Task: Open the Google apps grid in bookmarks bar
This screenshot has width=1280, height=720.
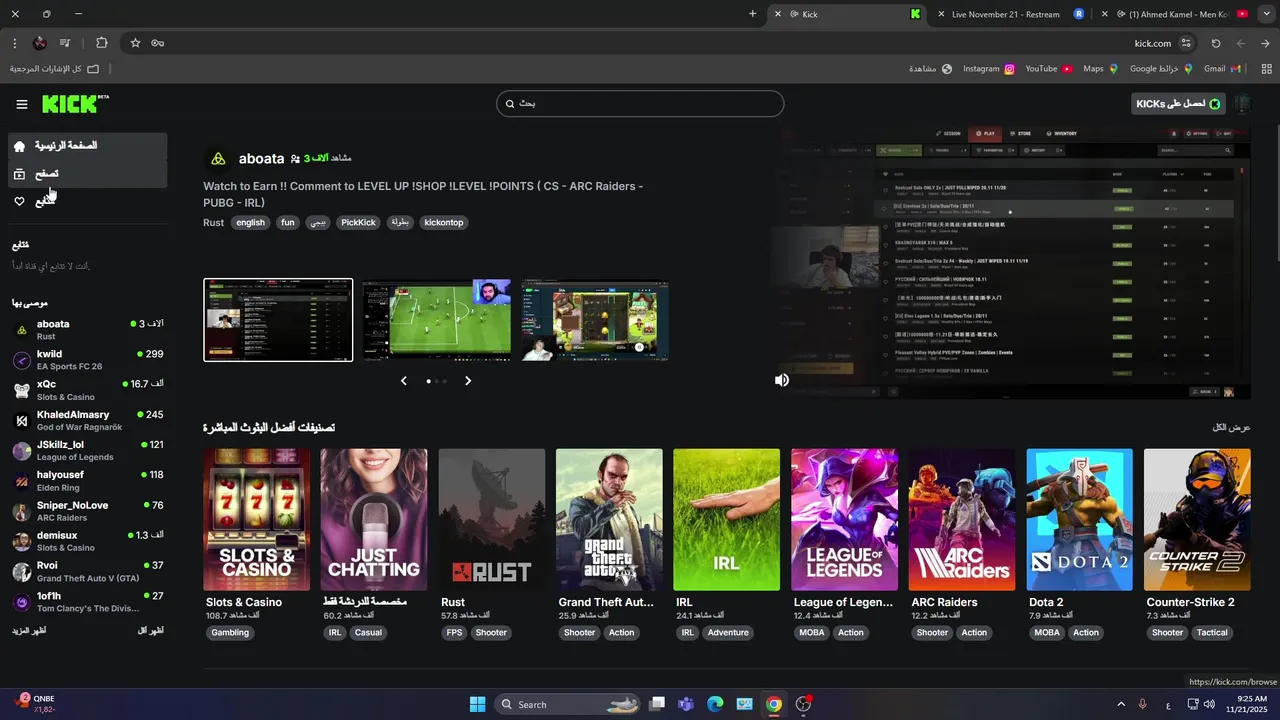Action: (1267, 69)
